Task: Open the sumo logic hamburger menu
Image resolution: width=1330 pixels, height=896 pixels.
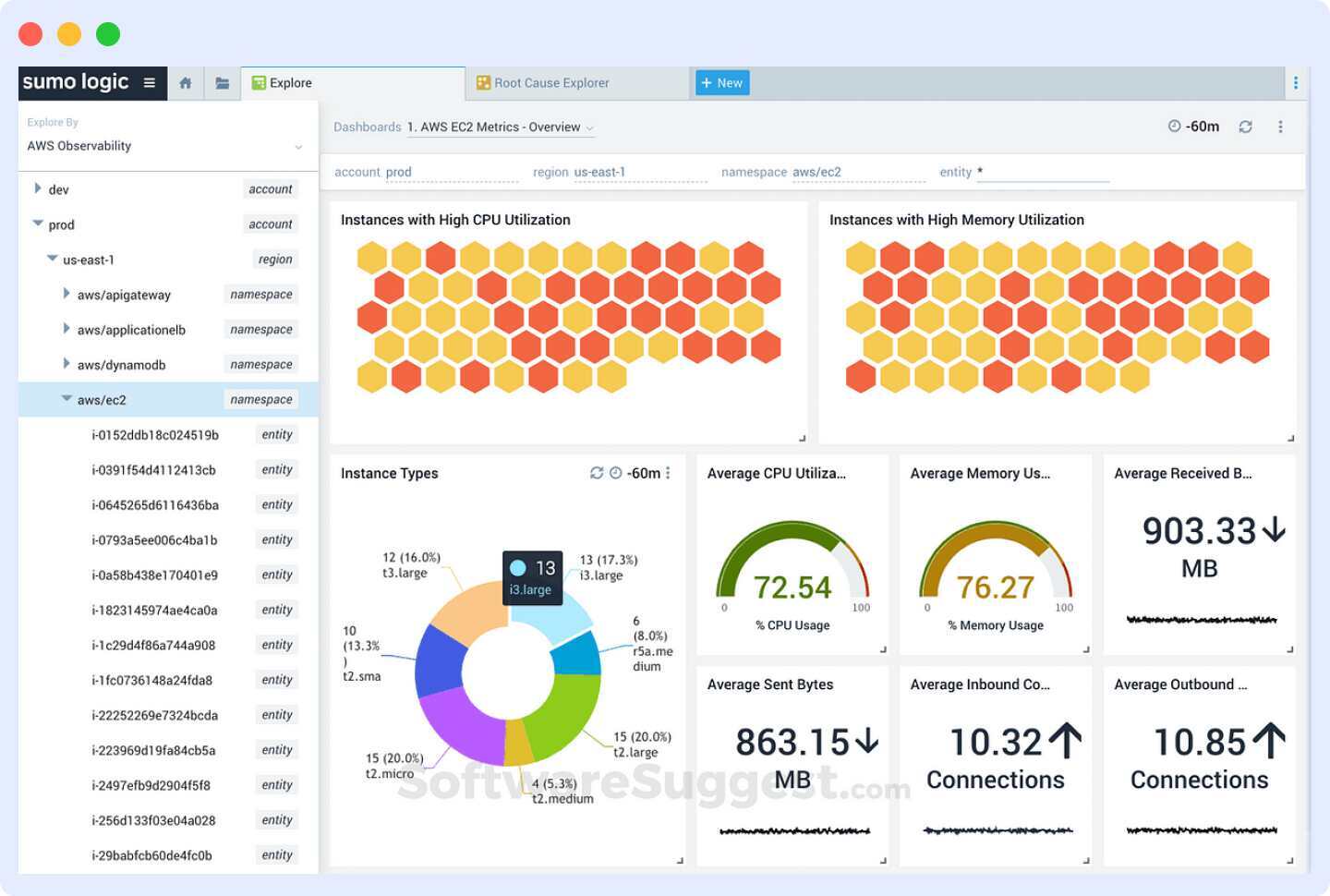Action: pyautogui.click(x=149, y=82)
